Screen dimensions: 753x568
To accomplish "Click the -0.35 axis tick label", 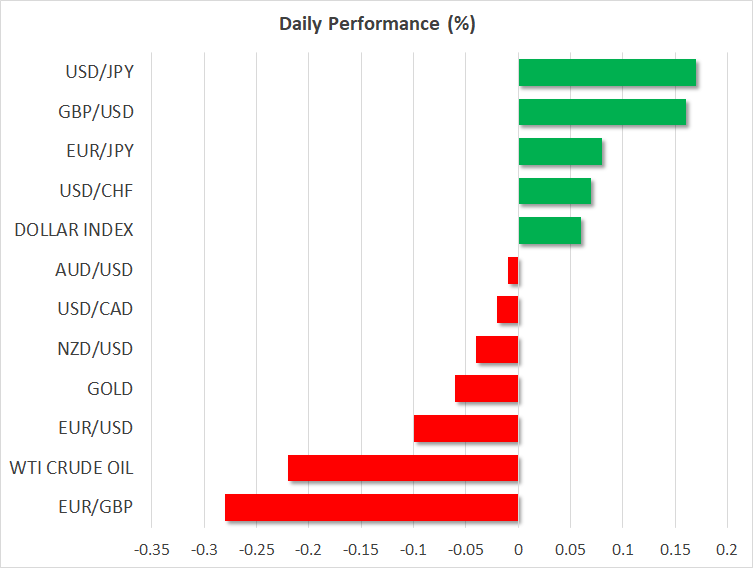I will pyautogui.click(x=152, y=549).
